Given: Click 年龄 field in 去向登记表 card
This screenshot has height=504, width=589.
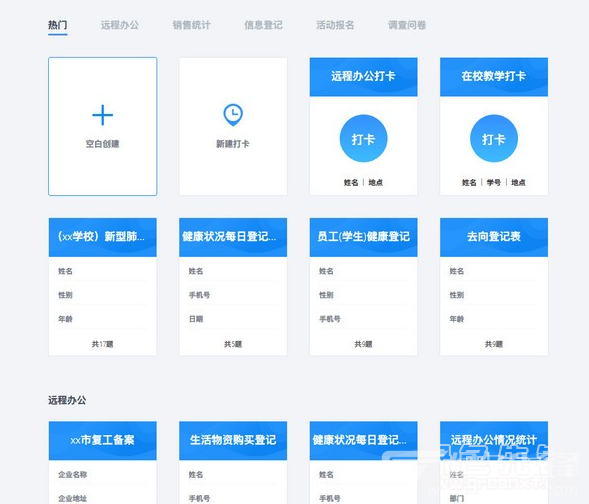Looking at the screenshot, I should 457,319.
